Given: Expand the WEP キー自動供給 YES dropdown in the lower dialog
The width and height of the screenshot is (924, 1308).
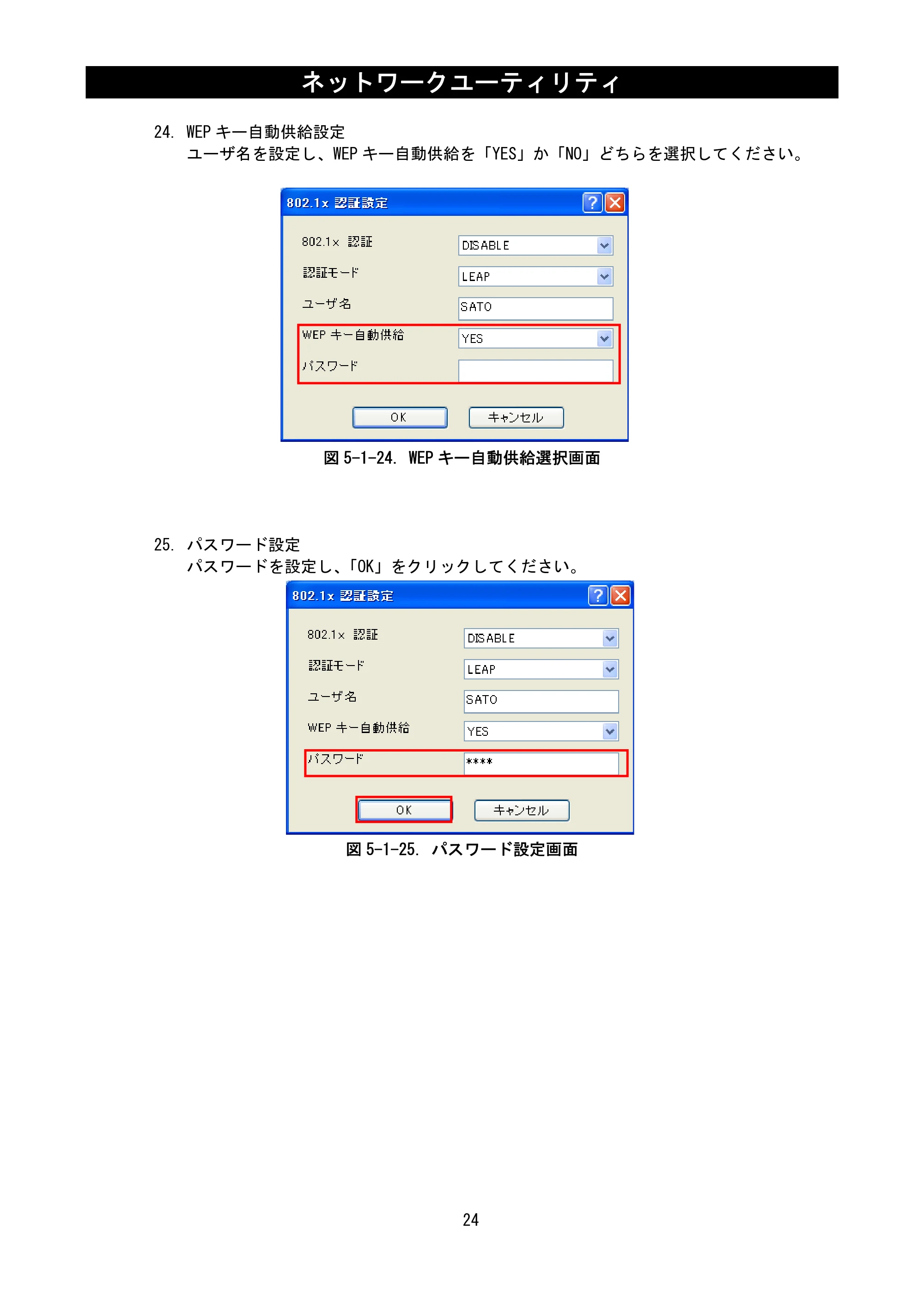Looking at the screenshot, I should tap(610, 732).
